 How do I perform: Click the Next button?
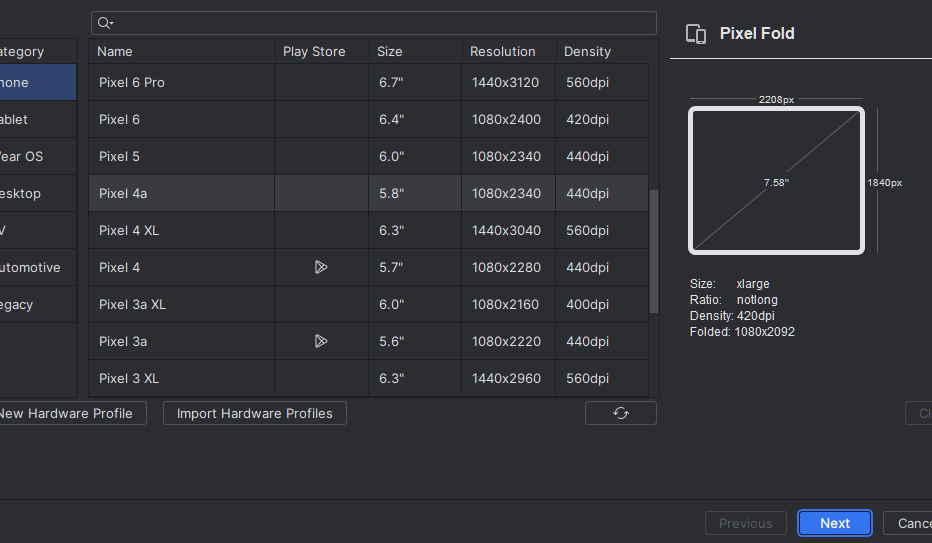coord(835,523)
